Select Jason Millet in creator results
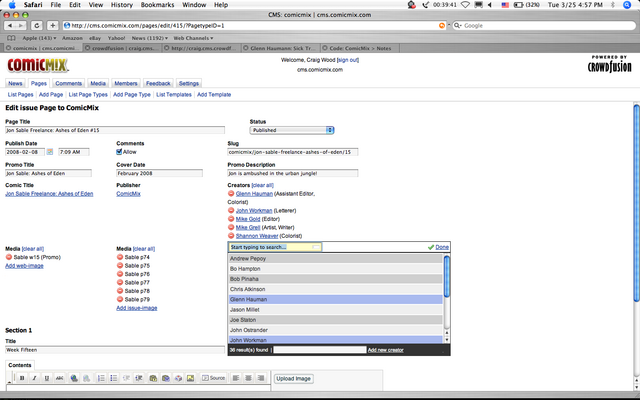 (x=335, y=309)
